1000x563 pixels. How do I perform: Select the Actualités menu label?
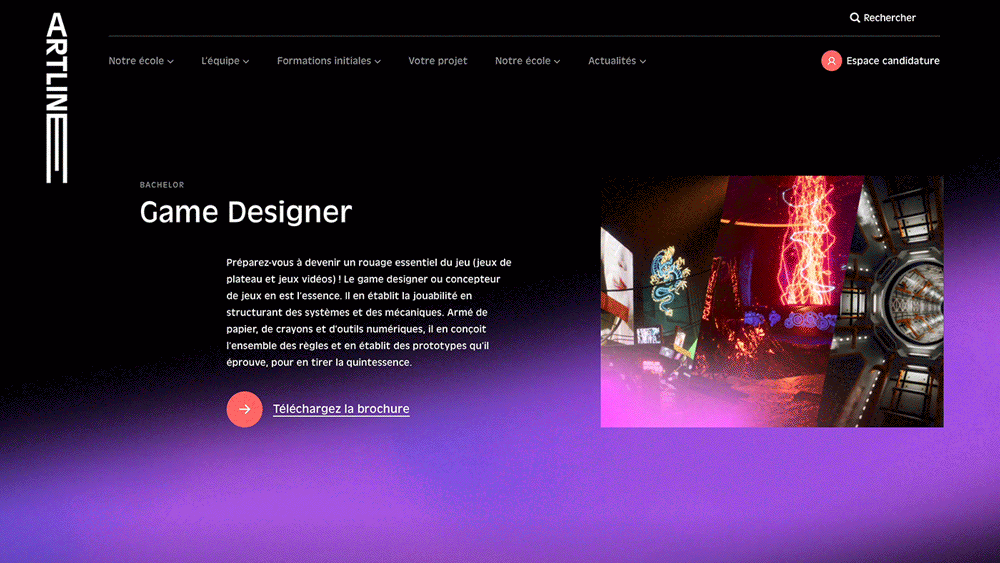click(x=612, y=61)
